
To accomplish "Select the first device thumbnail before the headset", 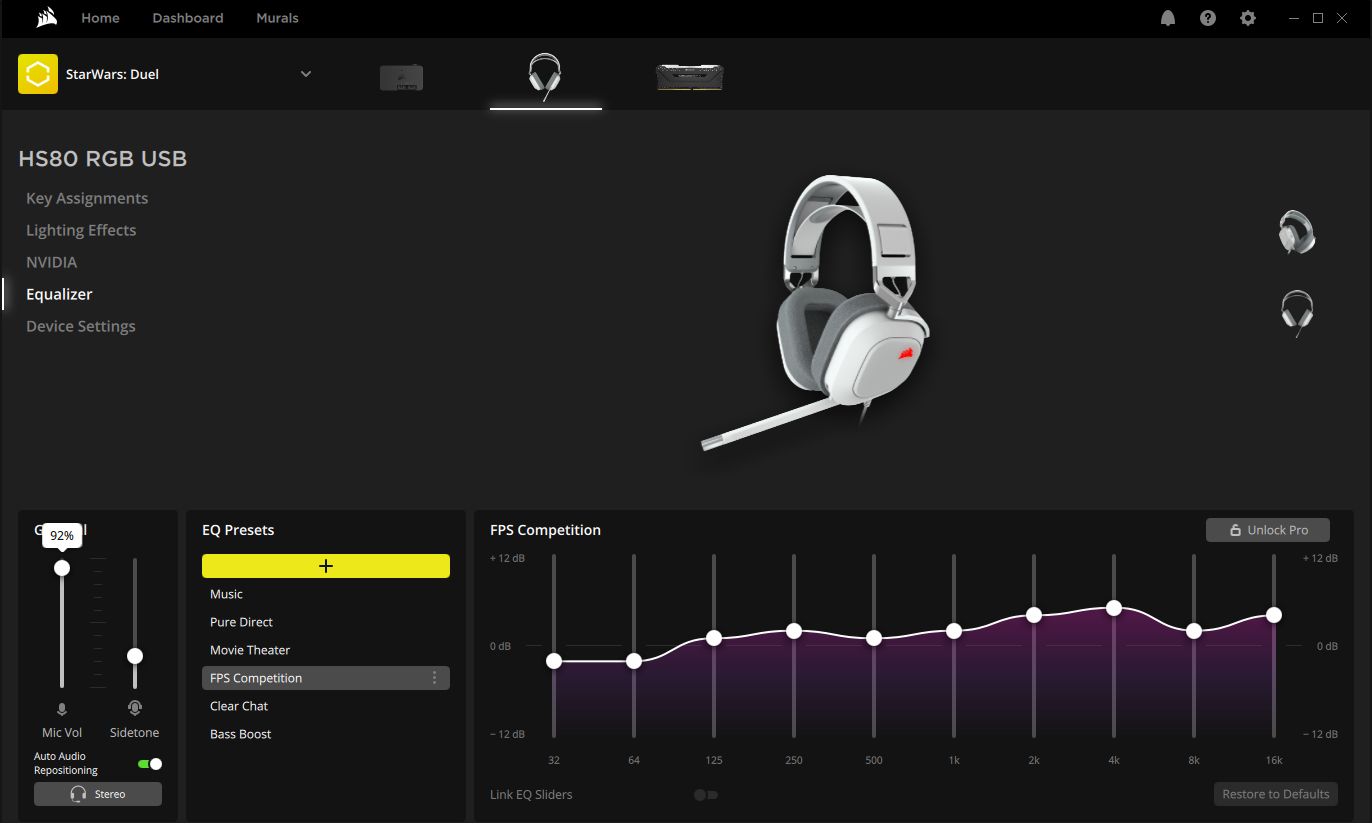I will (401, 77).
